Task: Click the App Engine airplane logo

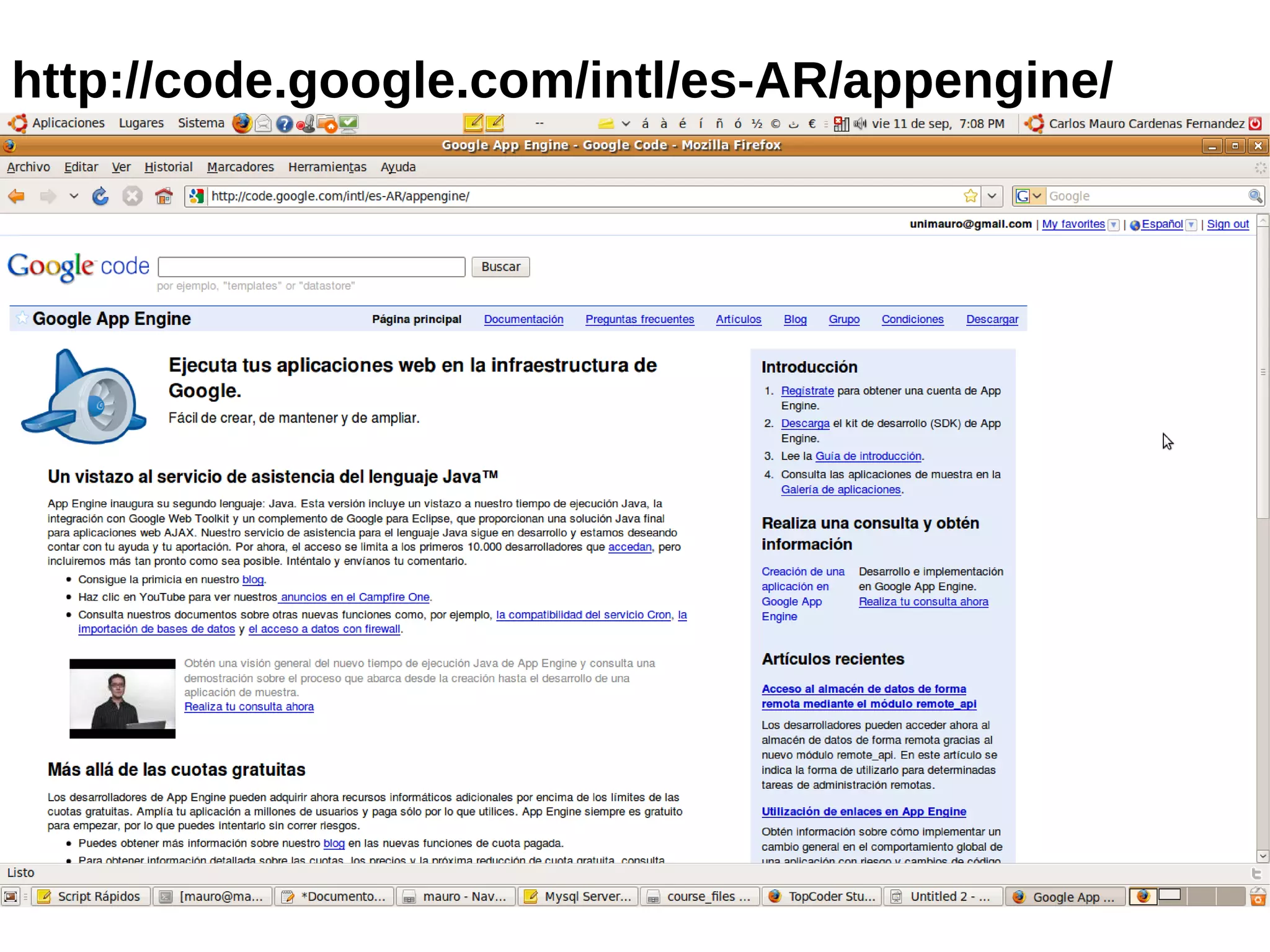Action: click(x=84, y=396)
